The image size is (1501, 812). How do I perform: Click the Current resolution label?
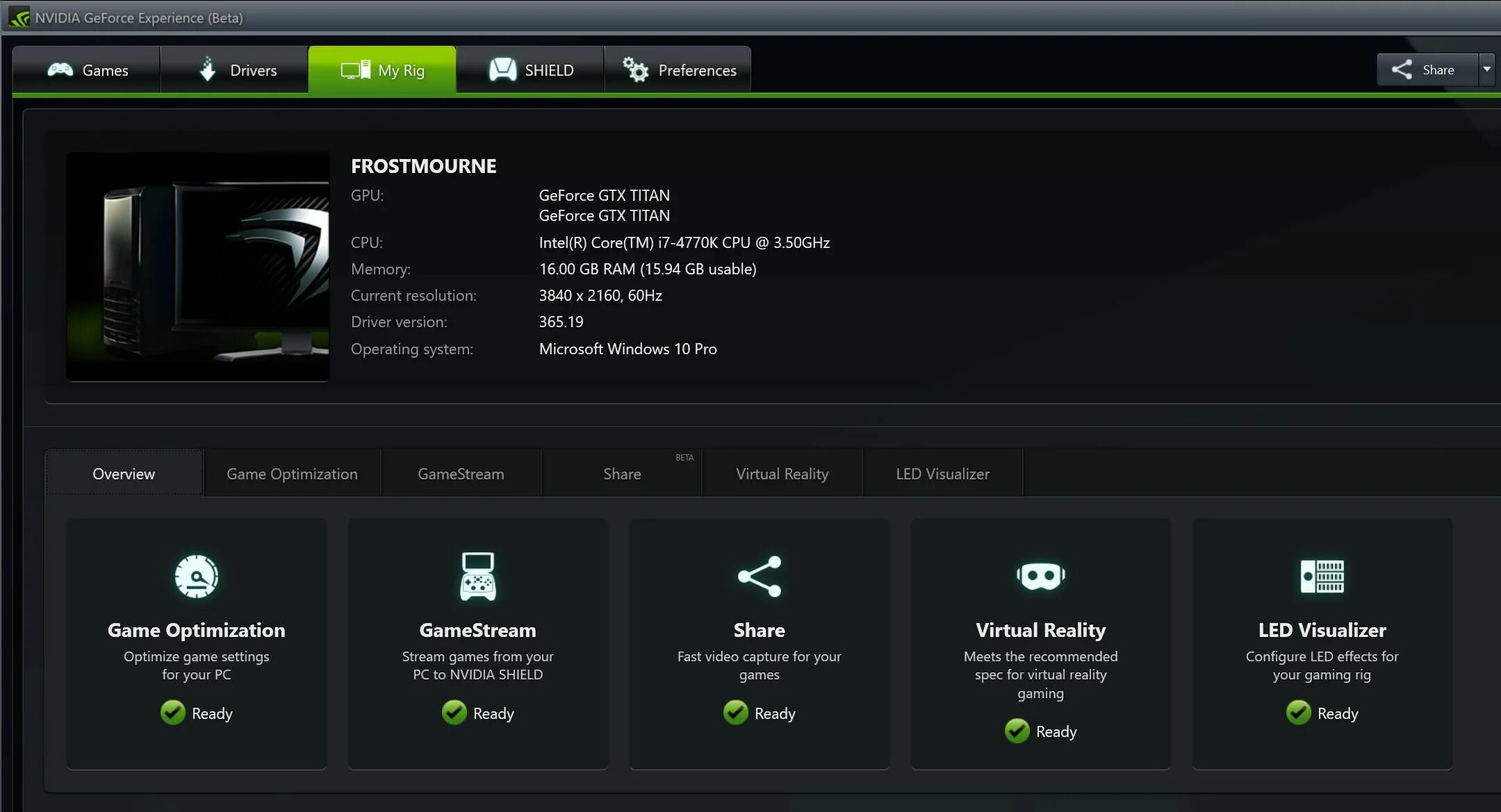click(x=413, y=295)
